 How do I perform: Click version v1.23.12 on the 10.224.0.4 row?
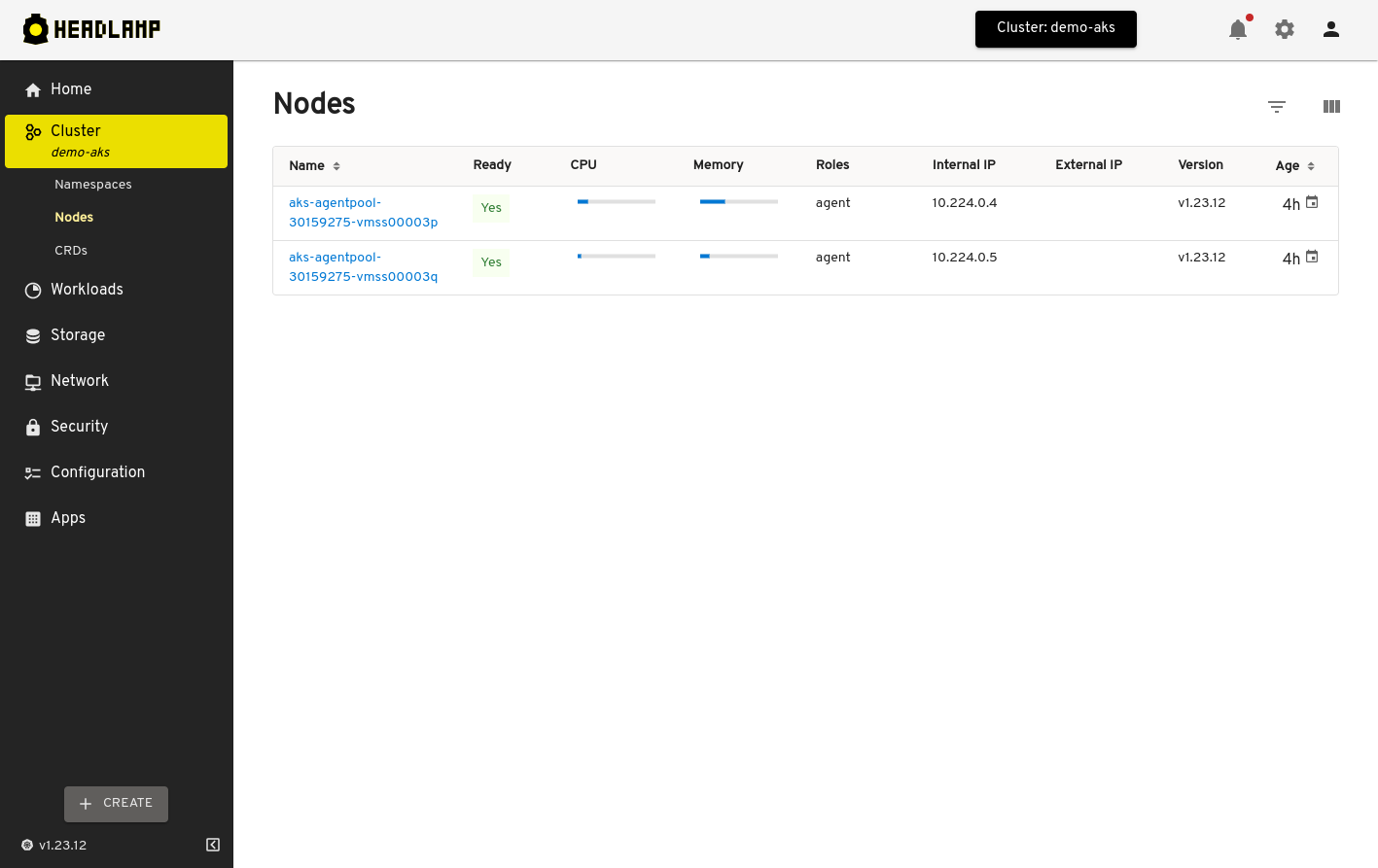pos(1202,203)
